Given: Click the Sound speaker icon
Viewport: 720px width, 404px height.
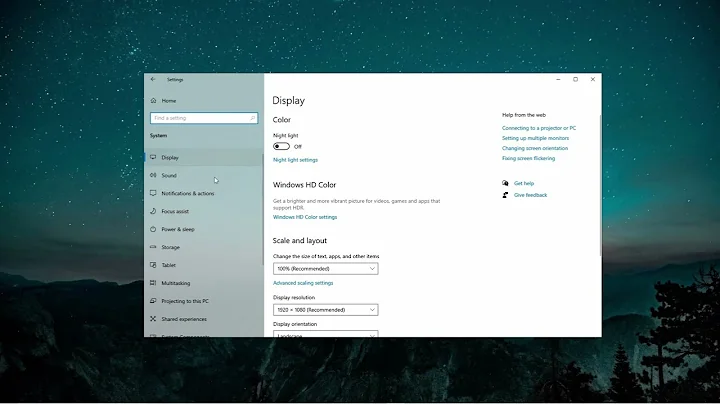Looking at the screenshot, I should click(x=153, y=175).
